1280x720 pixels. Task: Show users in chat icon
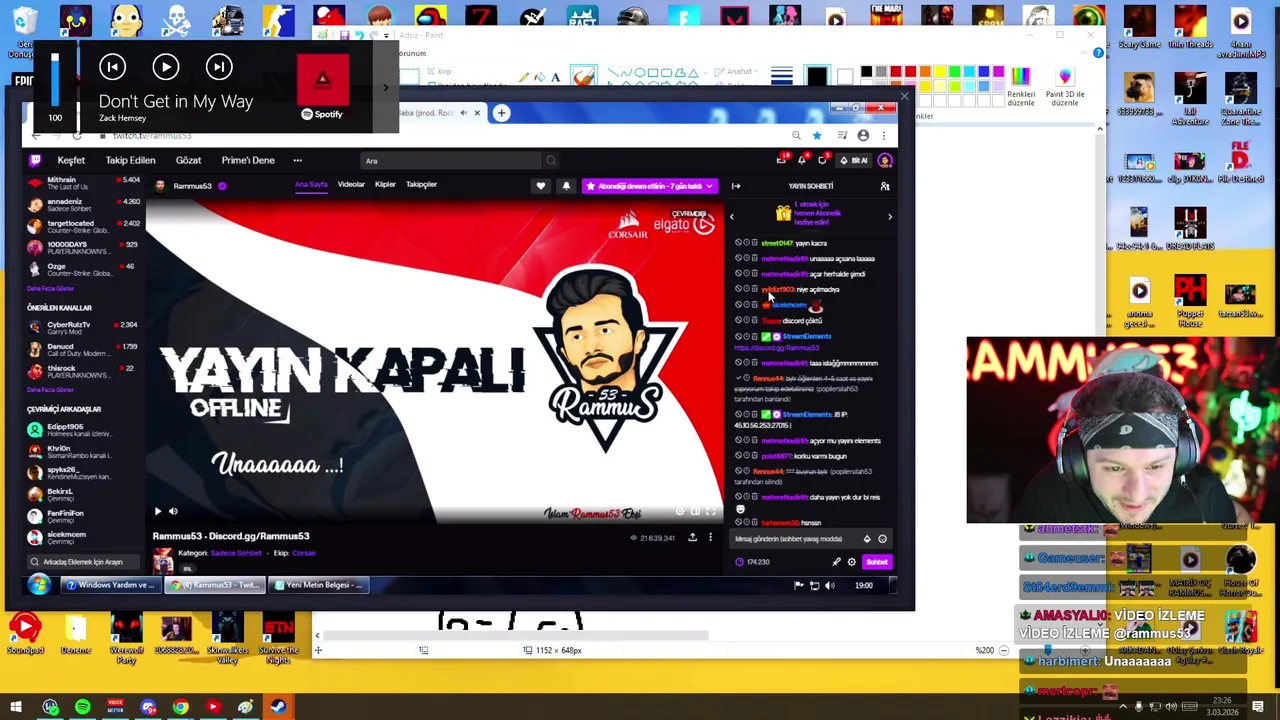885,186
